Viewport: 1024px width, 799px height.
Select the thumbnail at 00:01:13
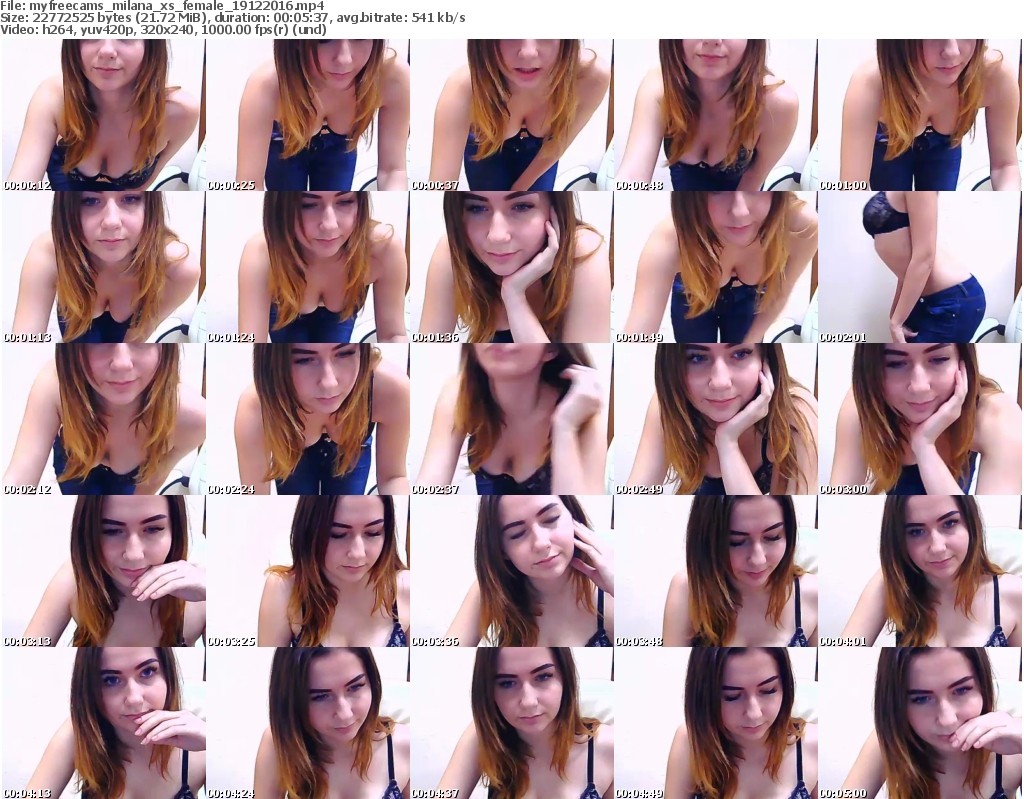coord(103,267)
